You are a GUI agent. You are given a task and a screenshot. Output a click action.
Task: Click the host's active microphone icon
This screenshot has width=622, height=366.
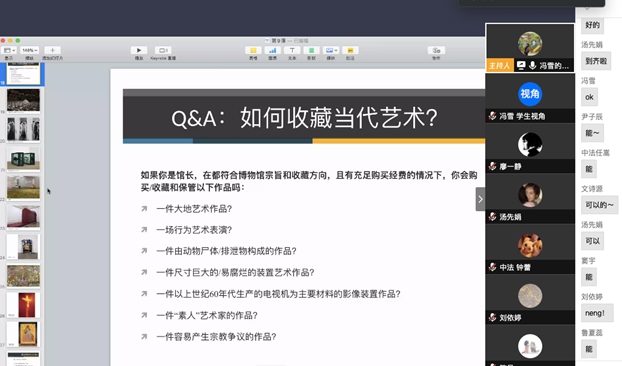coord(532,65)
